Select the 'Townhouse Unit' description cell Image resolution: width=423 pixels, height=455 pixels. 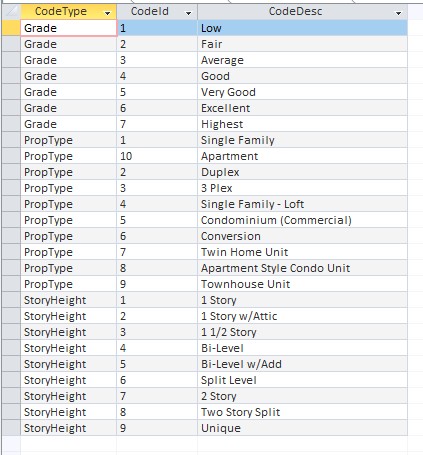(x=302, y=284)
